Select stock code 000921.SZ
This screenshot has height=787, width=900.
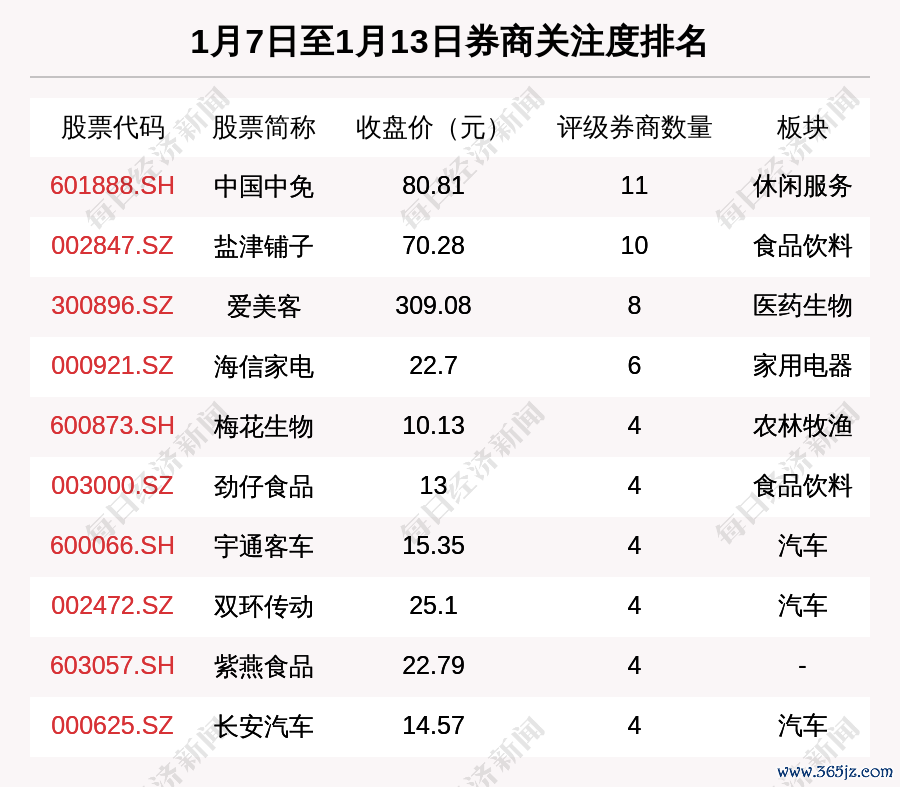pyautogui.click(x=112, y=366)
